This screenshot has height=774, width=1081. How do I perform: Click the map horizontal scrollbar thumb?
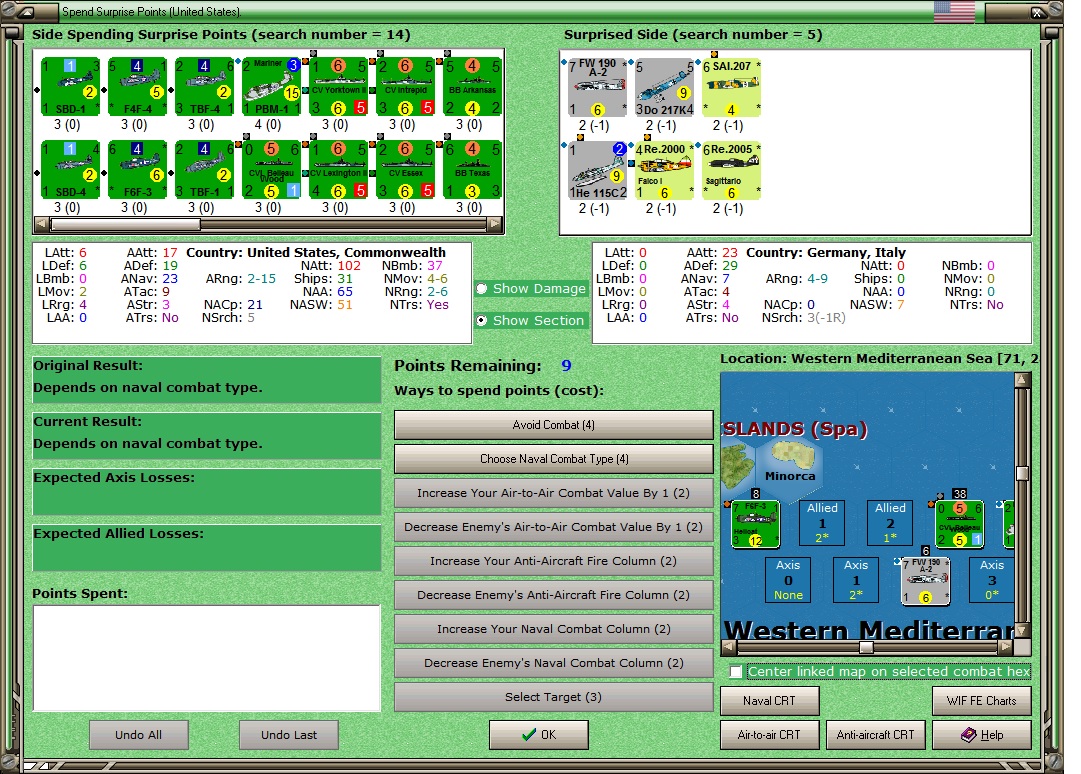pos(867,647)
